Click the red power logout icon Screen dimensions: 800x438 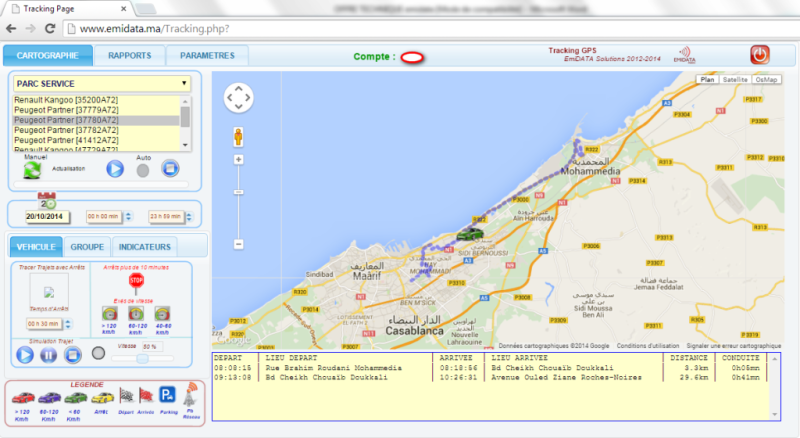(x=759, y=54)
